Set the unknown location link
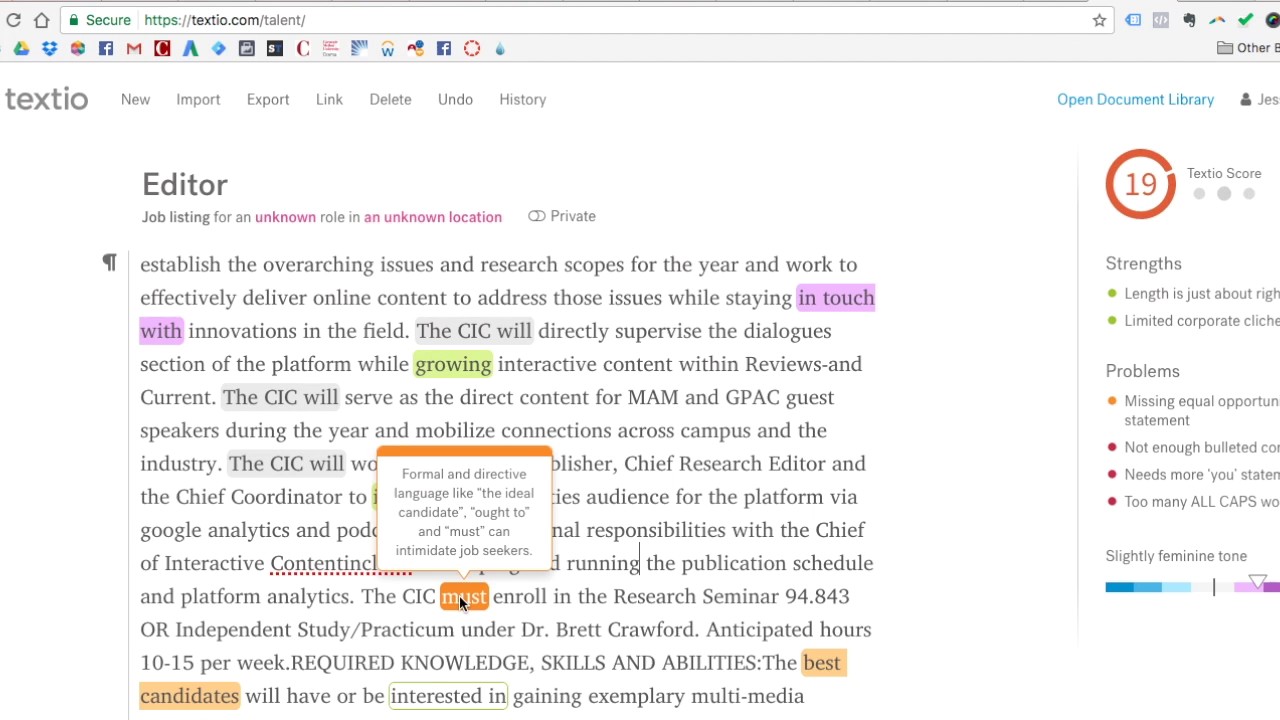This screenshot has width=1280, height=720. pyautogui.click(x=433, y=217)
